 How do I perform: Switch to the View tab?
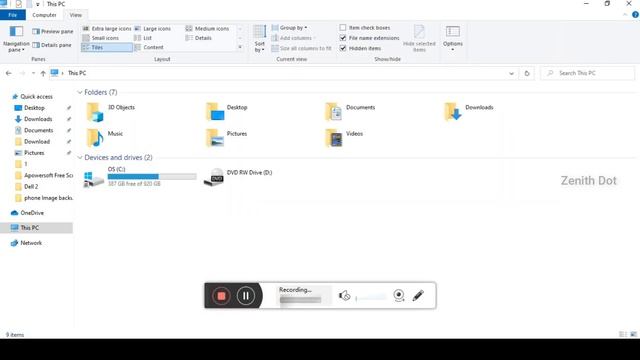[x=76, y=15]
